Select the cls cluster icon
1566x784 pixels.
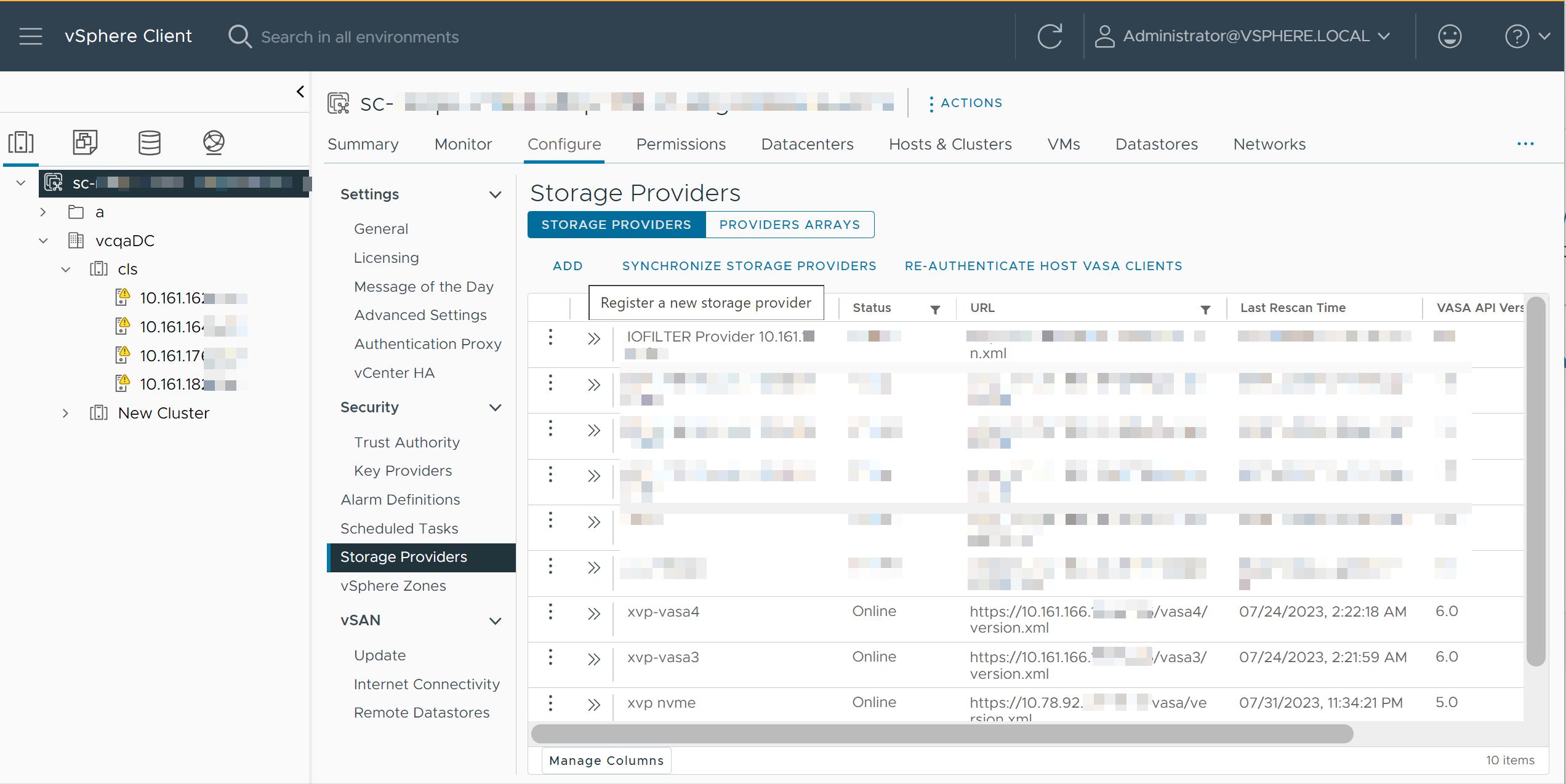[x=98, y=269]
